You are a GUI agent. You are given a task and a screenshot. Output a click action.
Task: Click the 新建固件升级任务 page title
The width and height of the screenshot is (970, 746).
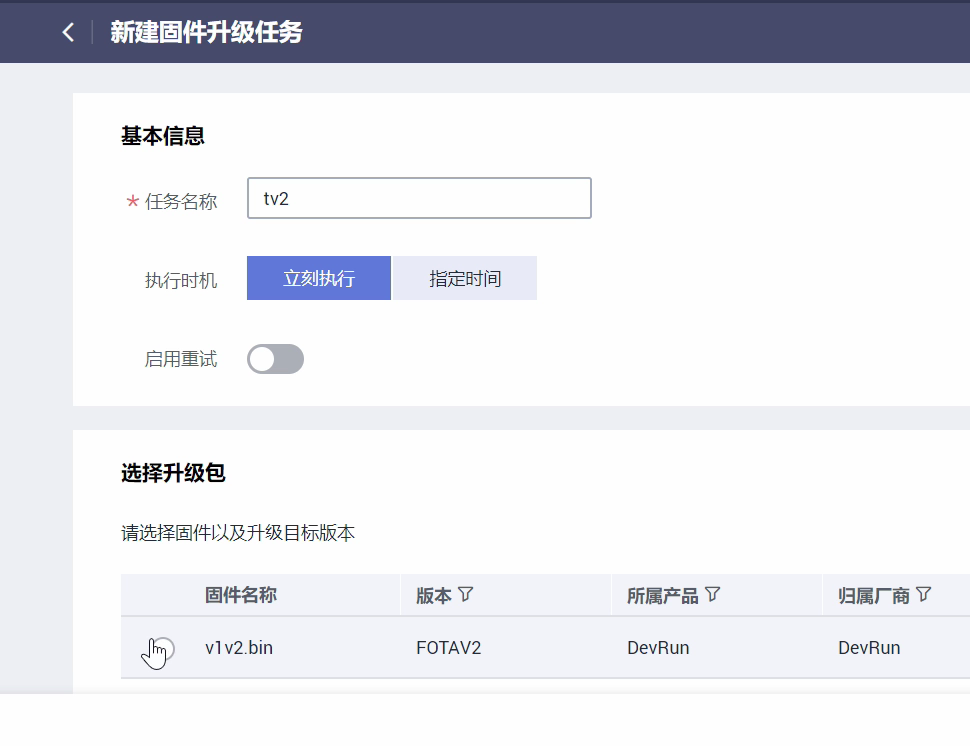click(206, 32)
